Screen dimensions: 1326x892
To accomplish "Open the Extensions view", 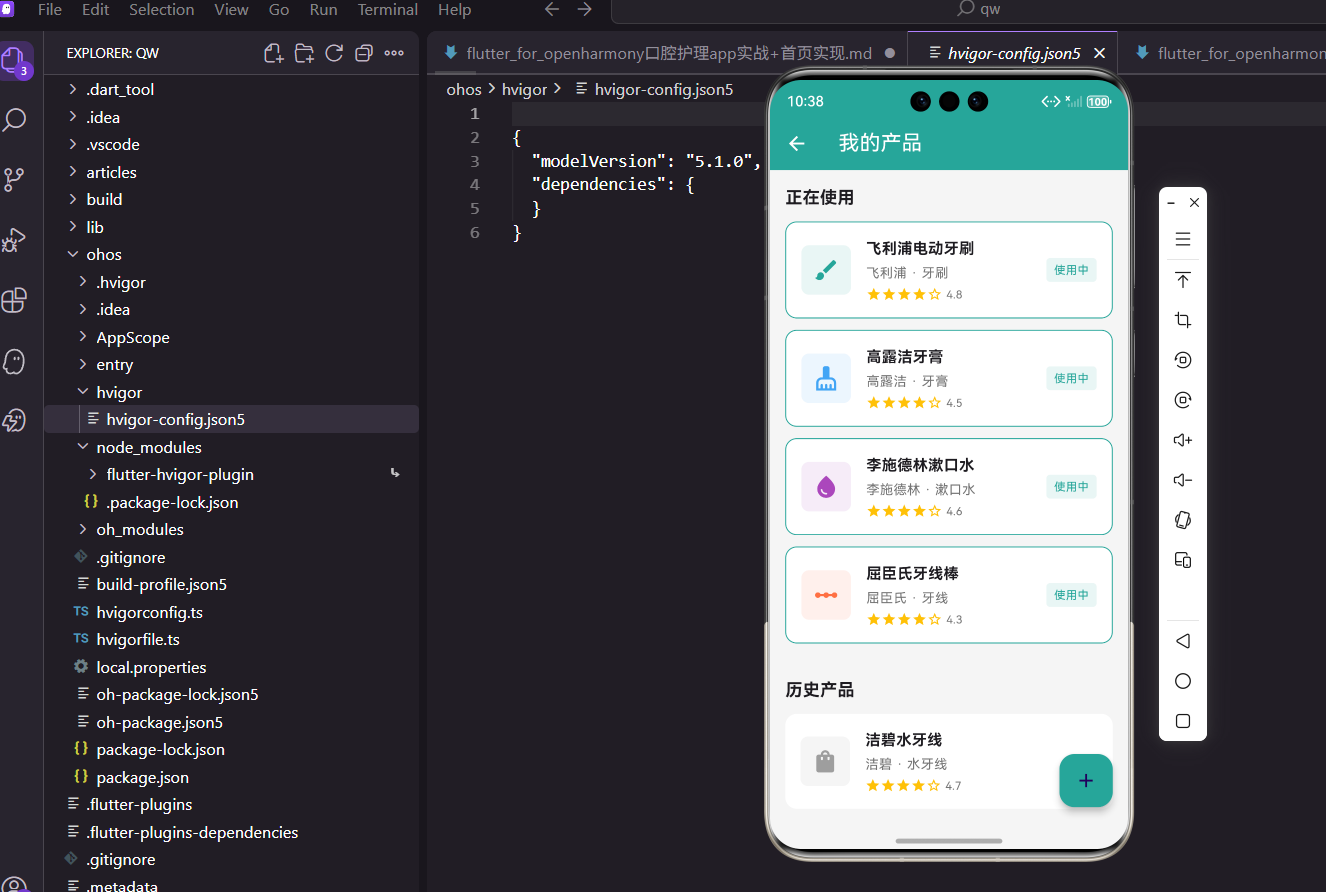I will tap(14, 300).
